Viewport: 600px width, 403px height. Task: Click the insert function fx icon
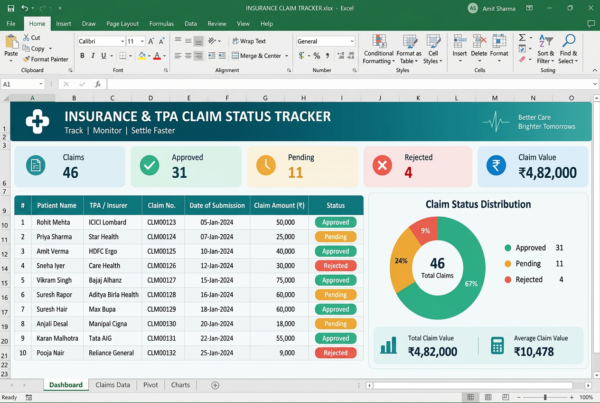tap(98, 84)
